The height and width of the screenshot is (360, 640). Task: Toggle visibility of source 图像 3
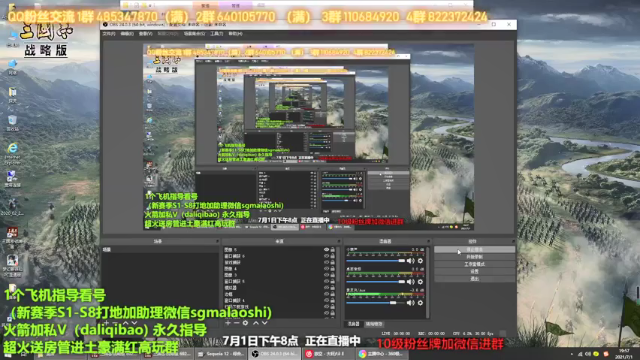pos(326,275)
